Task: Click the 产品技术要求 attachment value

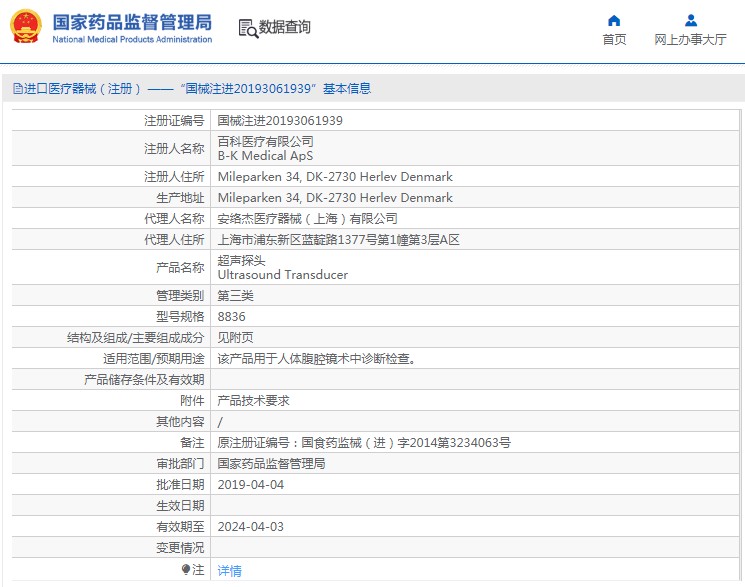Action: pyautogui.click(x=253, y=401)
